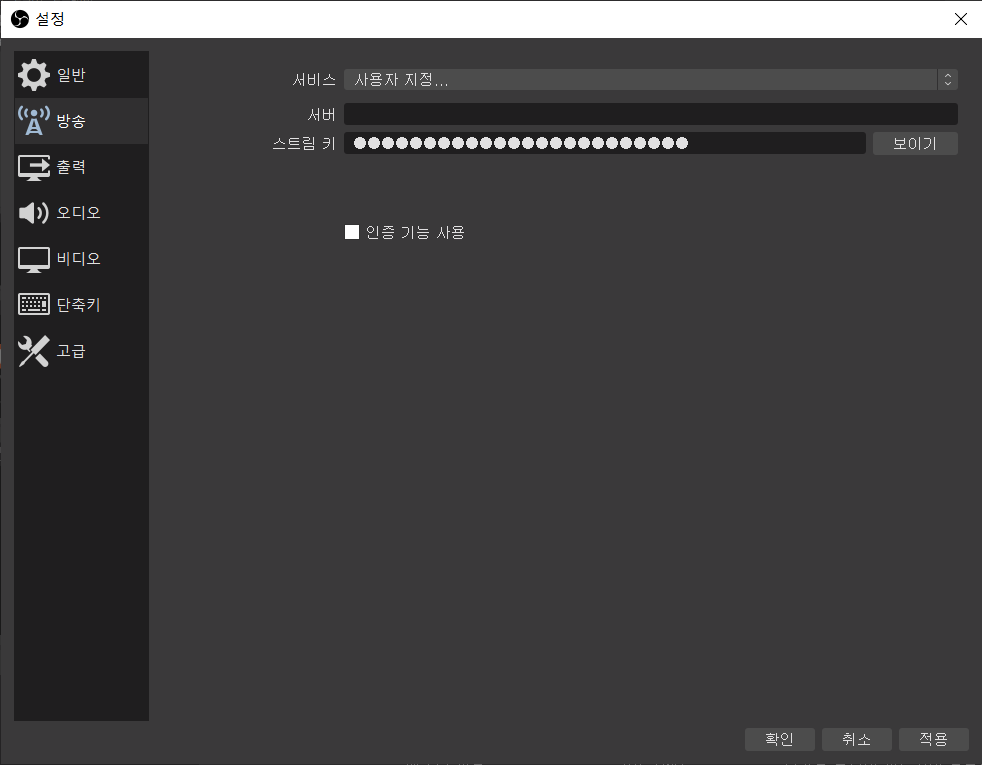Screen dimensions: 982x765
Task: Close the 설정 settings window
Action: (960, 18)
